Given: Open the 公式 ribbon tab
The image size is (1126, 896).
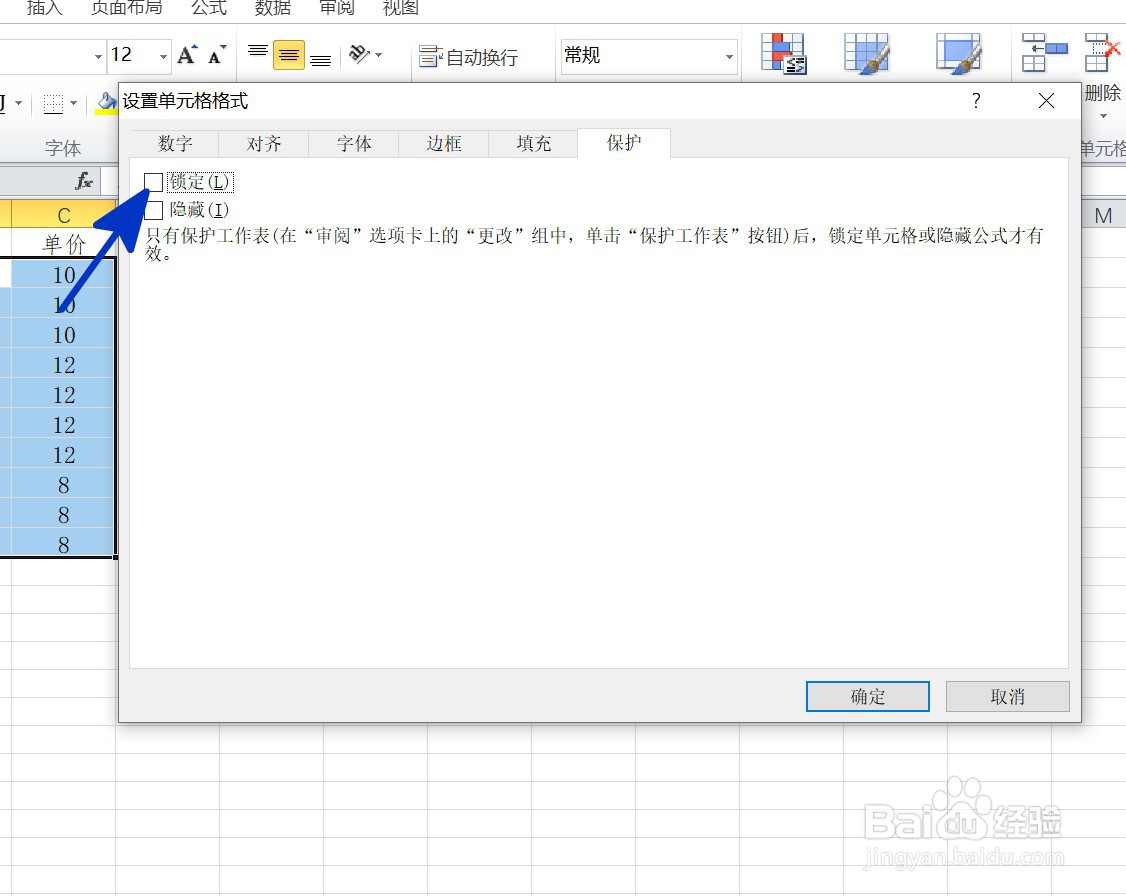Looking at the screenshot, I should click(x=209, y=8).
